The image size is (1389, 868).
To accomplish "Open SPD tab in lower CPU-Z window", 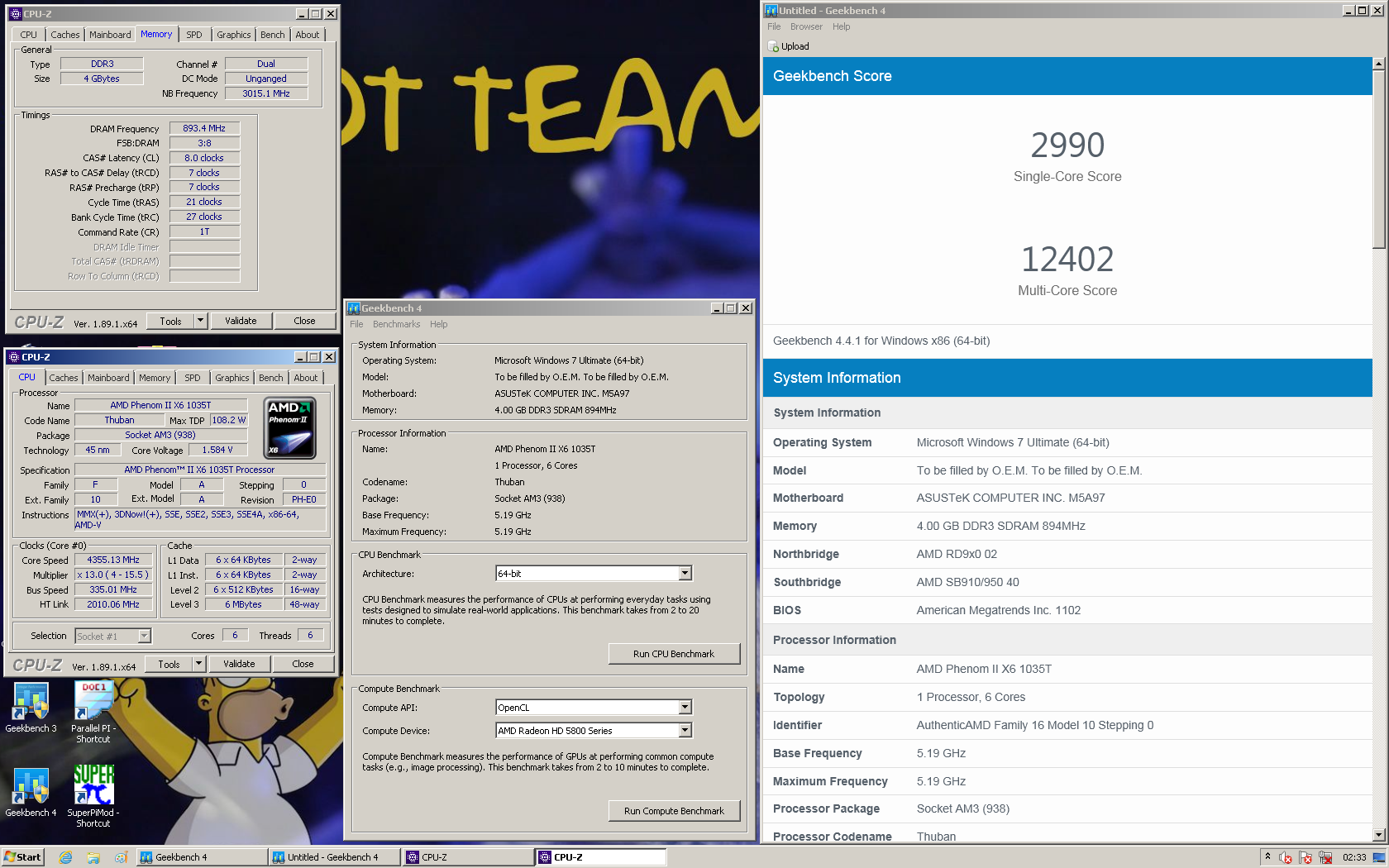I will point(193,378).
